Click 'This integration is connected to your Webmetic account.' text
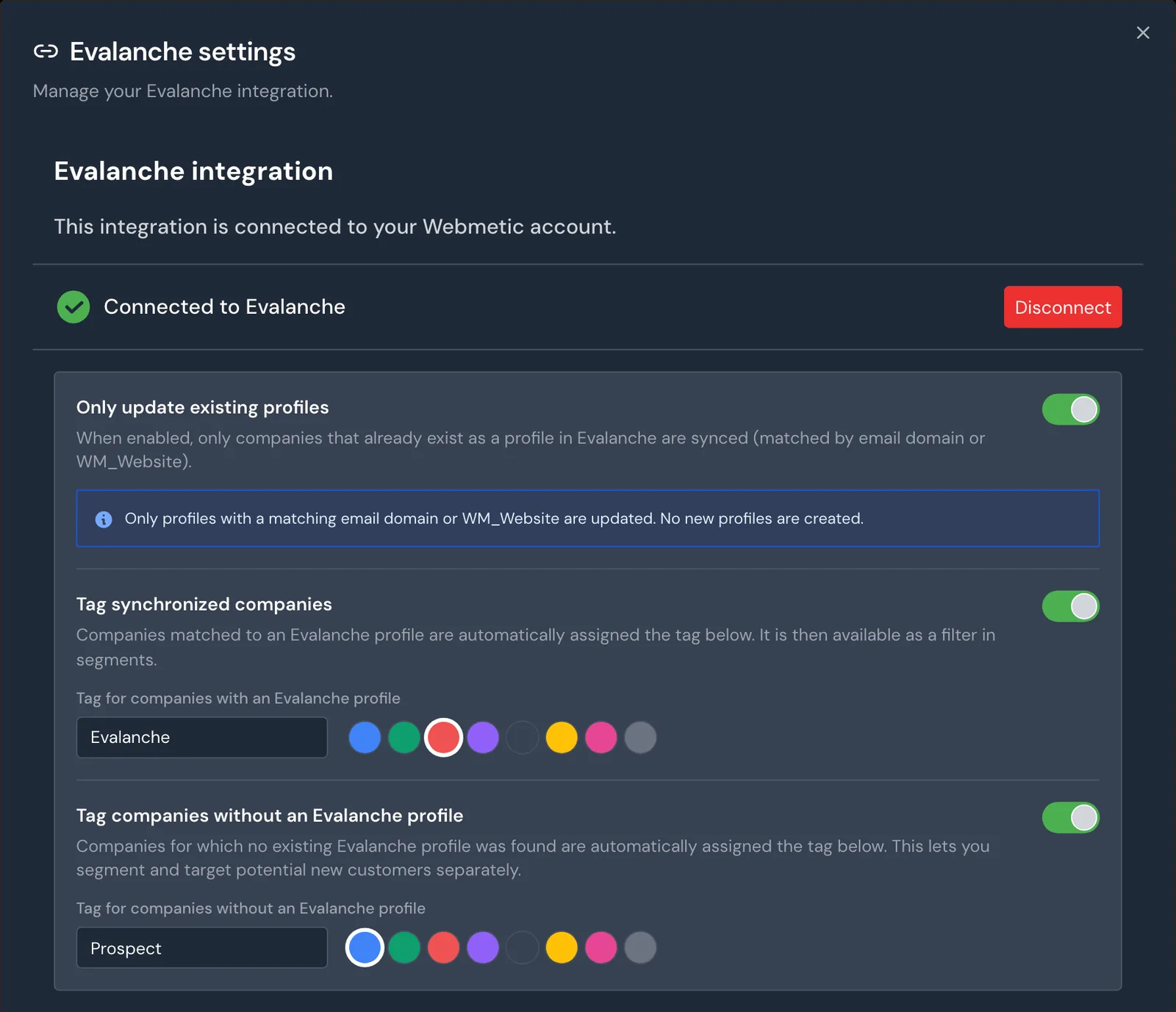 335,226
